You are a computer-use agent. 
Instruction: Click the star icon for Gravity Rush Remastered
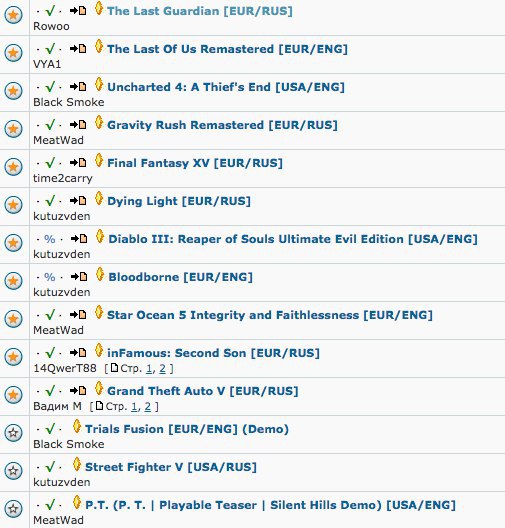click(x=13, y=129)
